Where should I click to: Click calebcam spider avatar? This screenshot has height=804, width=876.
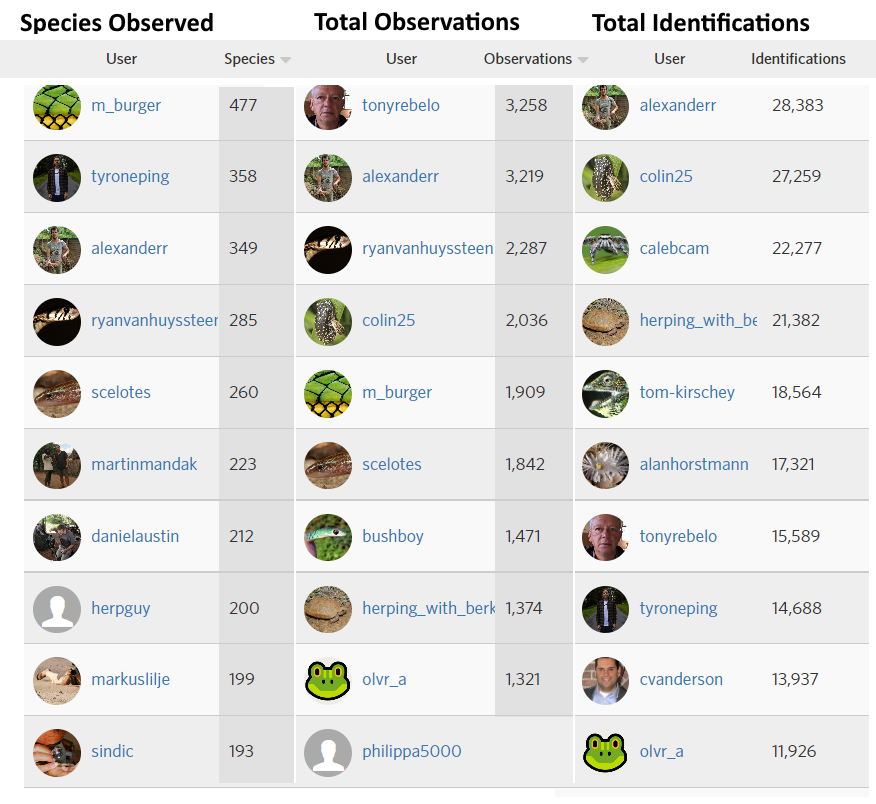coord(606,250)
